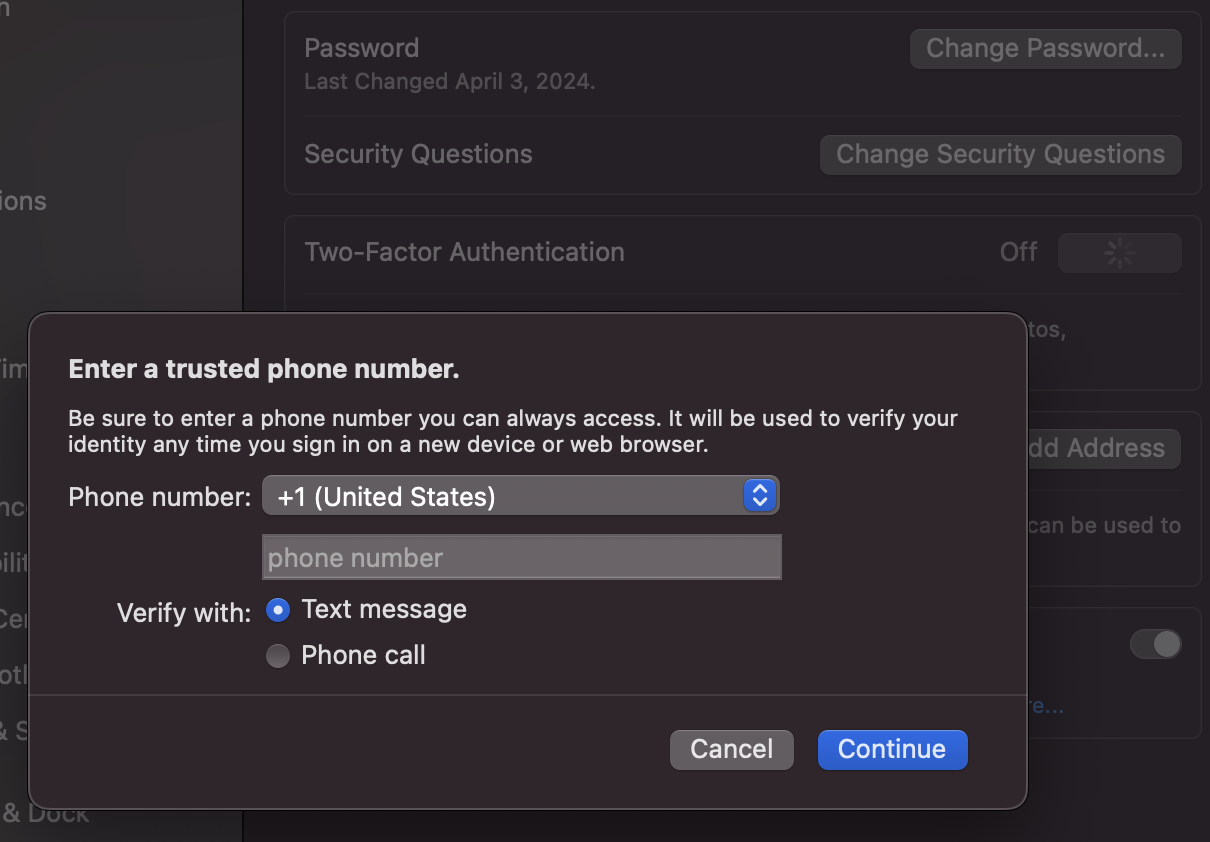Click the blue up-down chevron icon
The width and height of the screenshot is (1210, 842).
(x=760, y=495)
